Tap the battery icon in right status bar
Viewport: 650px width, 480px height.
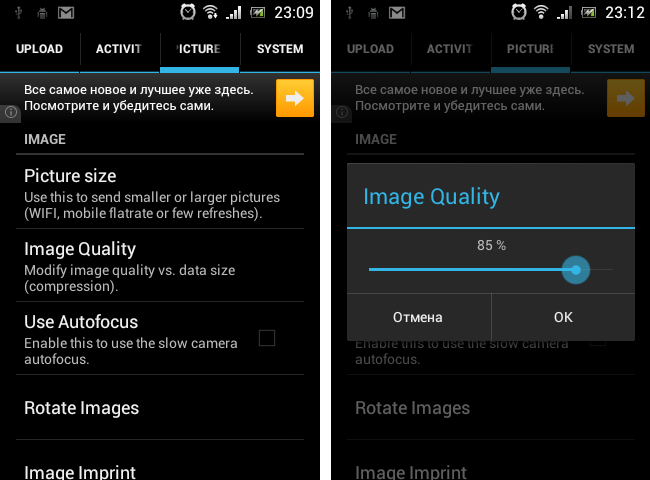click(x=588, y=13)
